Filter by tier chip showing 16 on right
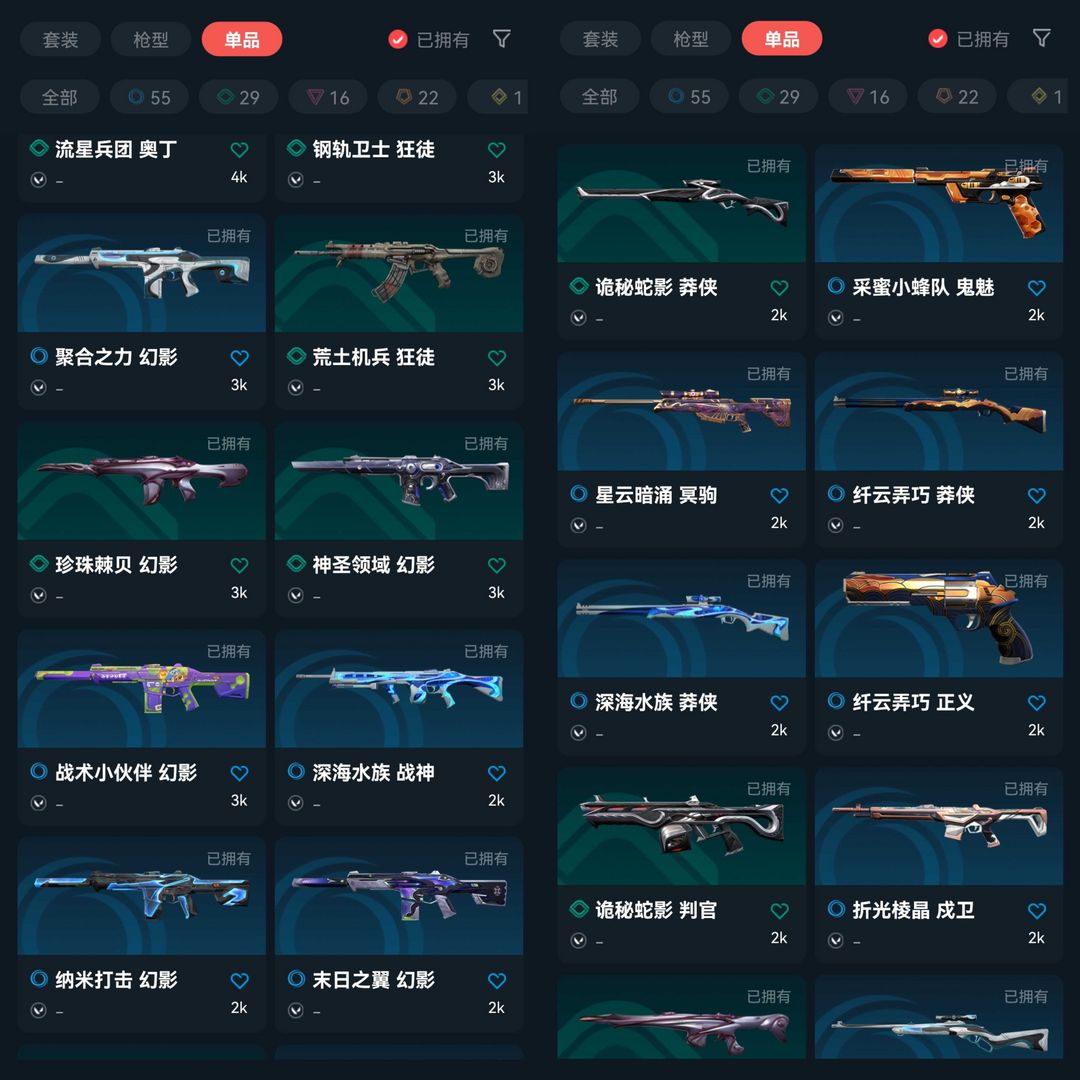The width and height of the screenshot is (1080, 1080). click(868, 96)
